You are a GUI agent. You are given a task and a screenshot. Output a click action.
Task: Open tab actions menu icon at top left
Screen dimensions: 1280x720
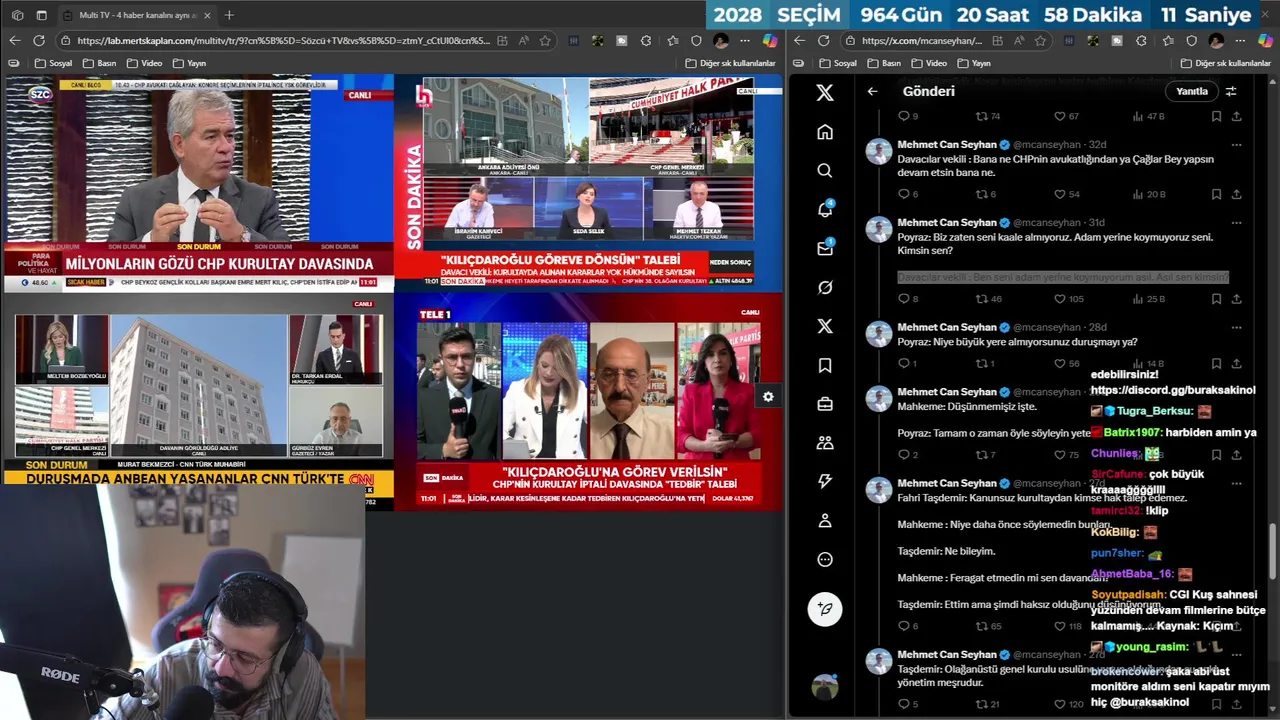[x=41, y=15]
